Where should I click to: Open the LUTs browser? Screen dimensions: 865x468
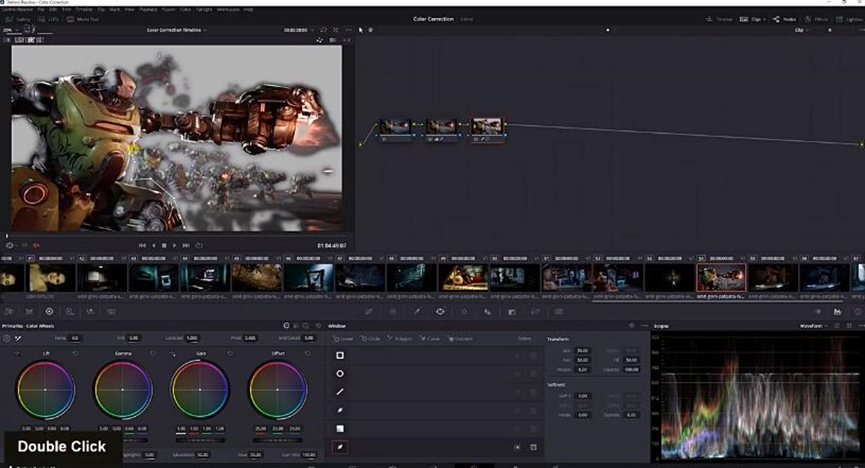click(49, 19)
